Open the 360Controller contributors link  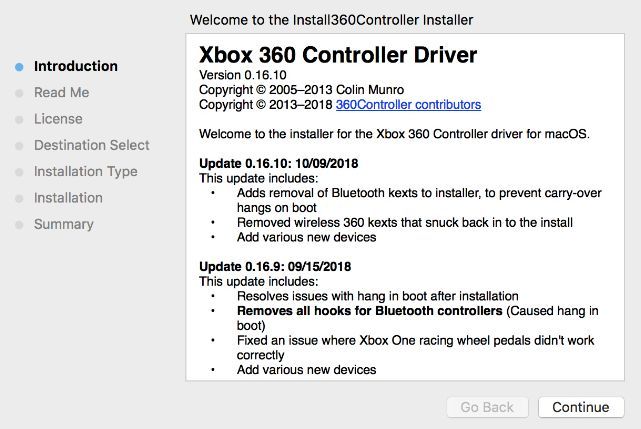tap(408, 105)
